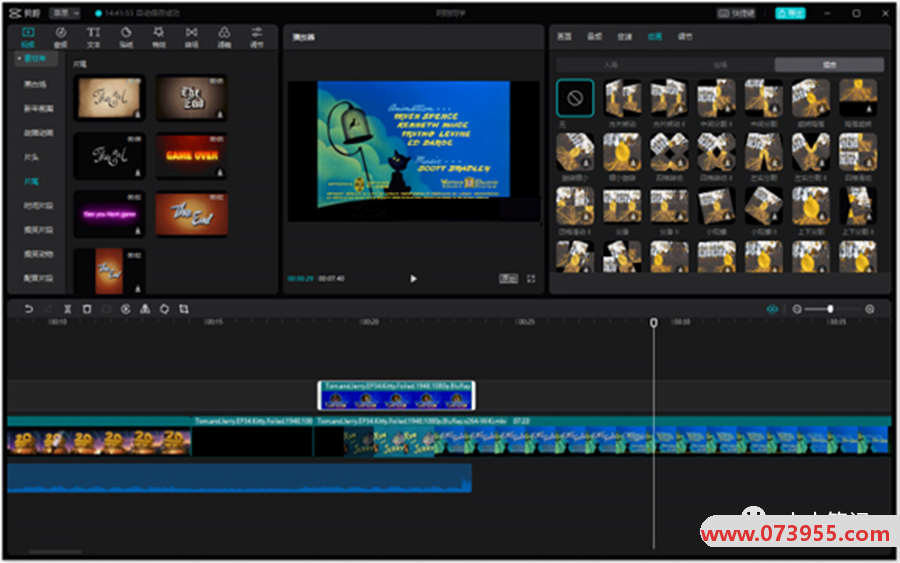Switch to the Adjust tab in properties panel
Screen dimensions: 900x563
[x=685, y=36]
